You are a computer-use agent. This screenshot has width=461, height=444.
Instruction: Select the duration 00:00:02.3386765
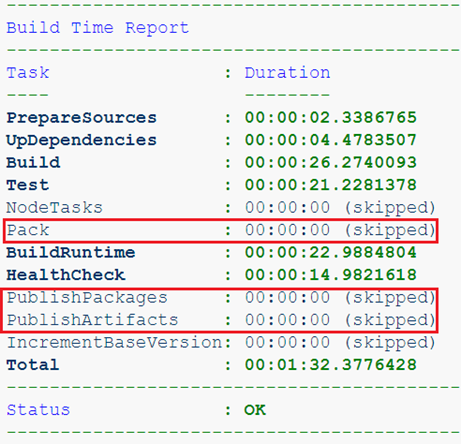(x=331, y=118)
